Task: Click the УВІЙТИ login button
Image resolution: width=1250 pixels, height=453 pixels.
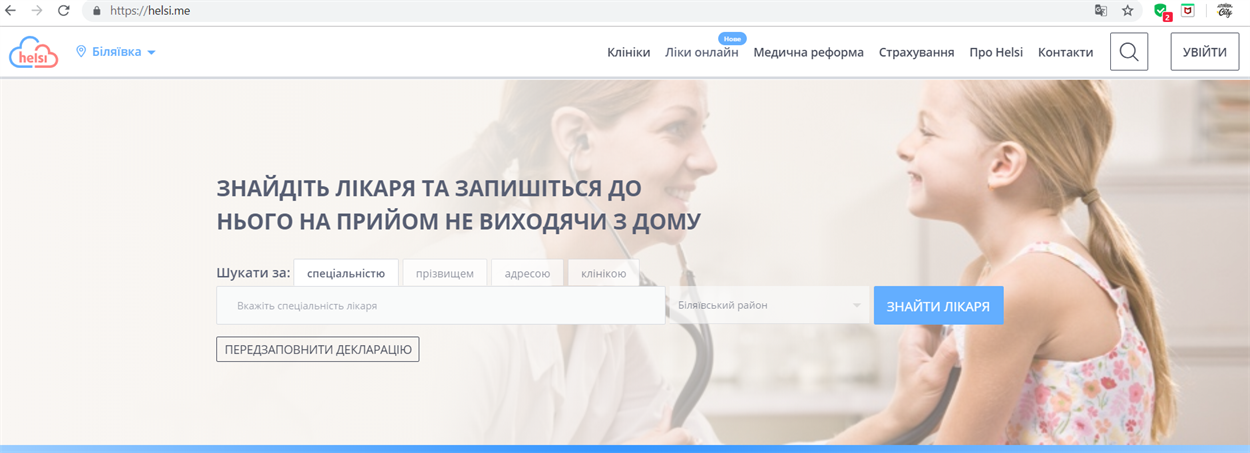Action: (x=1204, y=52)
